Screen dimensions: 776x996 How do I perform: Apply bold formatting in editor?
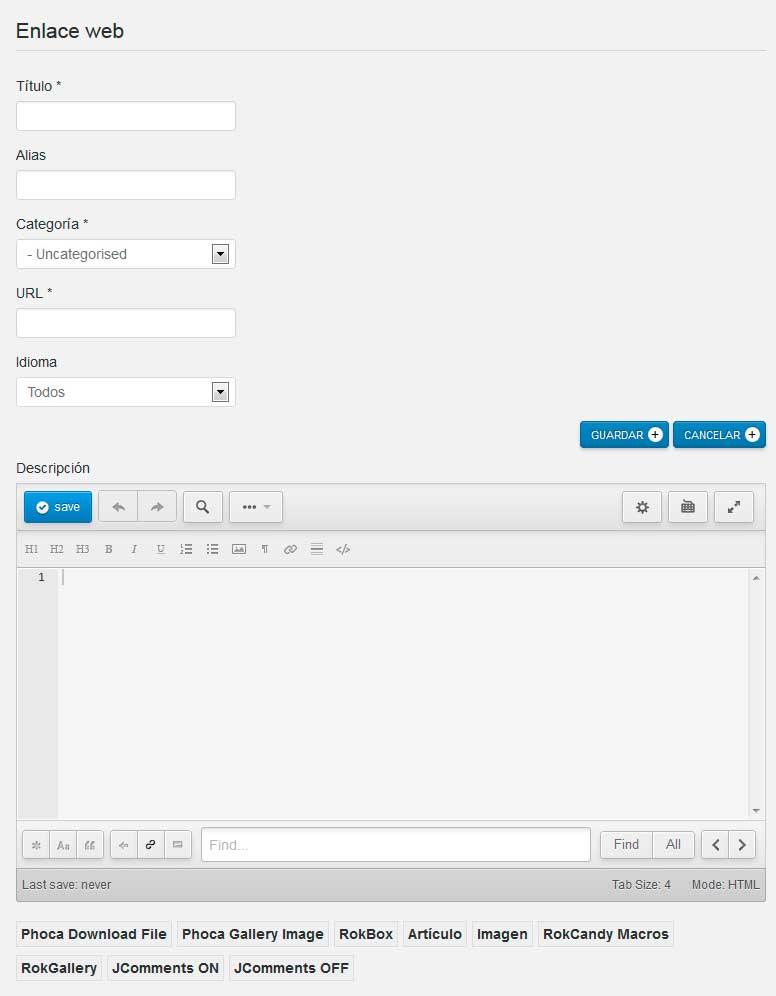tap(108, 549)
